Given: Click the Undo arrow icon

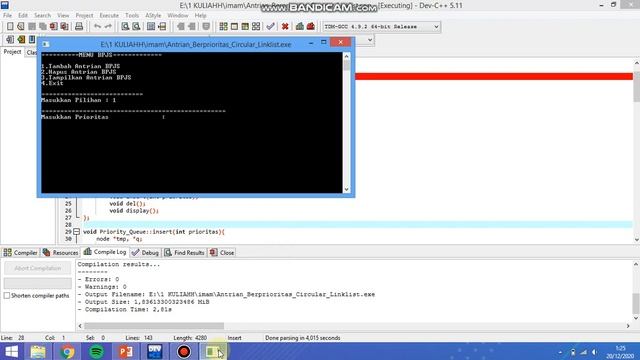Looking at the screenshot, I should tap(97, 27).
